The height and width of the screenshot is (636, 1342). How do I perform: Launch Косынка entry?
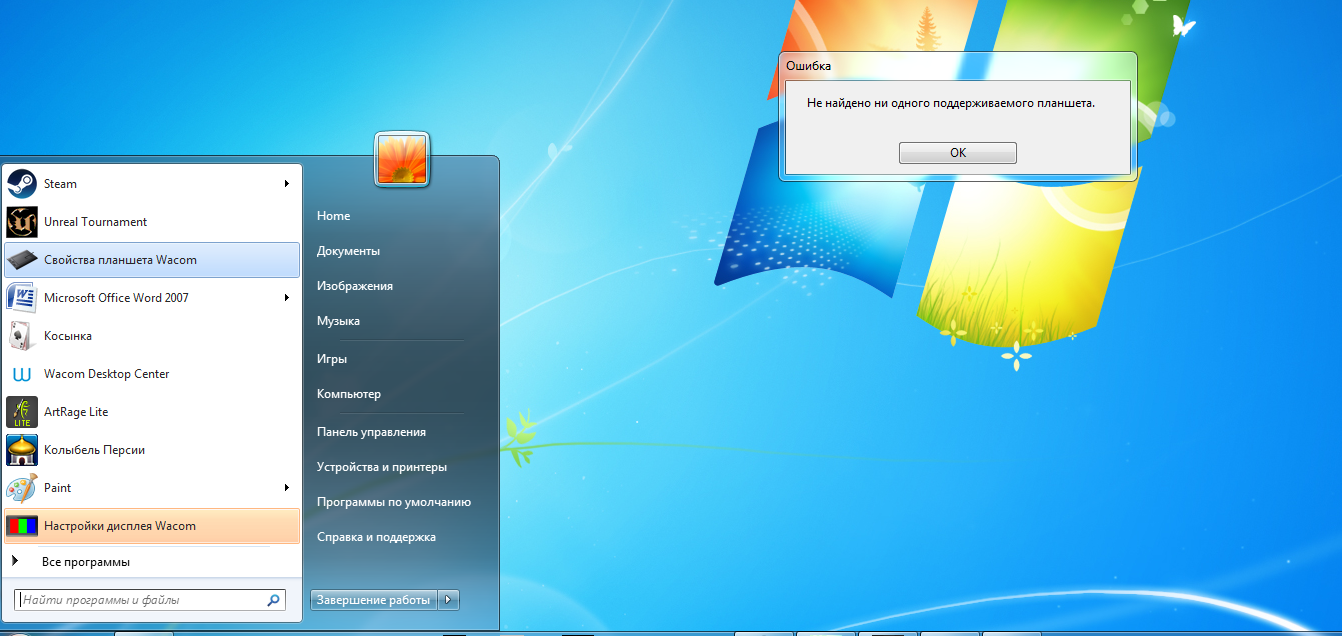[x=152, y=336]
